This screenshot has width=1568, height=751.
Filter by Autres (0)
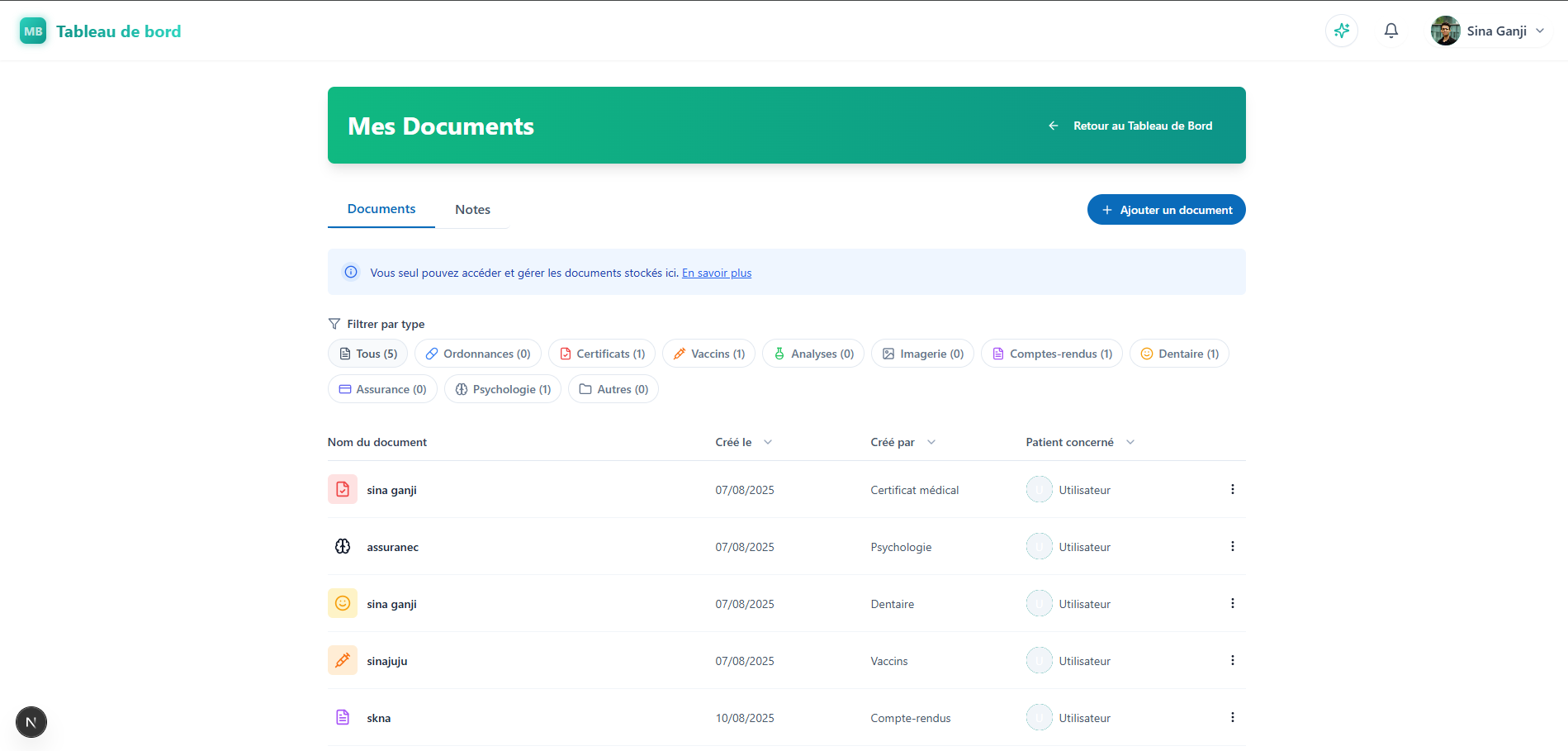(613, 389)
